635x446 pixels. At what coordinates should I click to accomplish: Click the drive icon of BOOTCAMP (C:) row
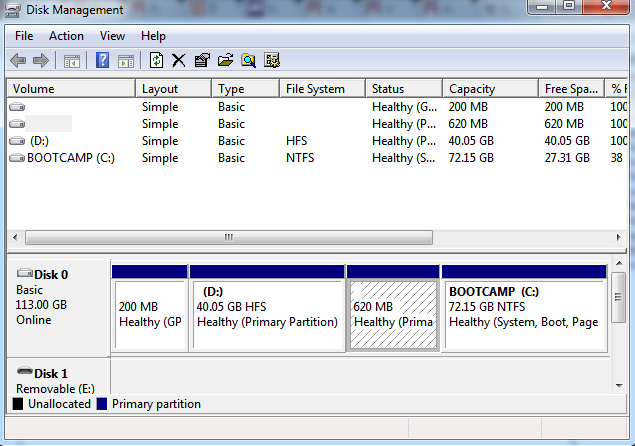click(x=17, y=158)
